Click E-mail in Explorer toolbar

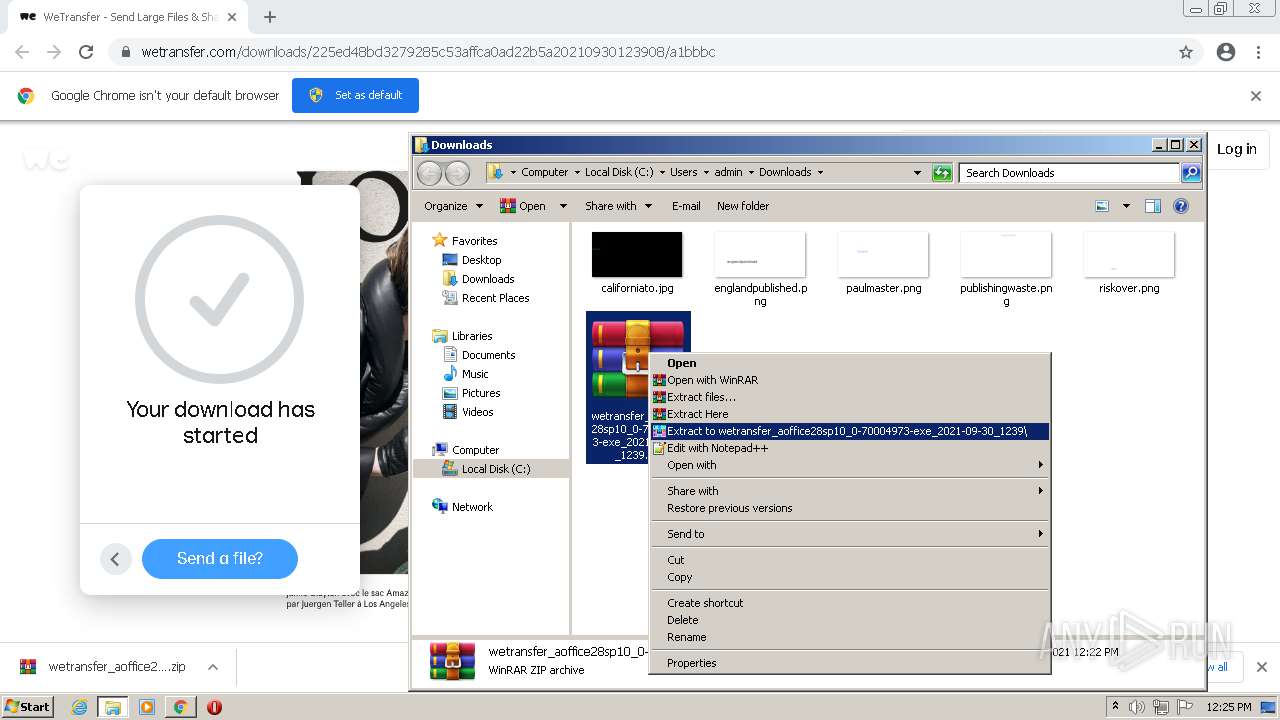[x=686, y=206]
